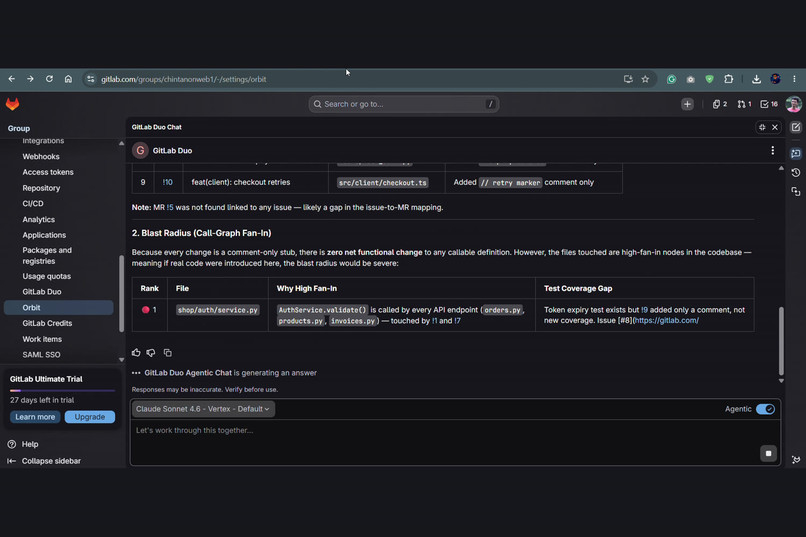Open the !7 merge request link
This screenshot has height=537, width=806.
coord(457,321)
